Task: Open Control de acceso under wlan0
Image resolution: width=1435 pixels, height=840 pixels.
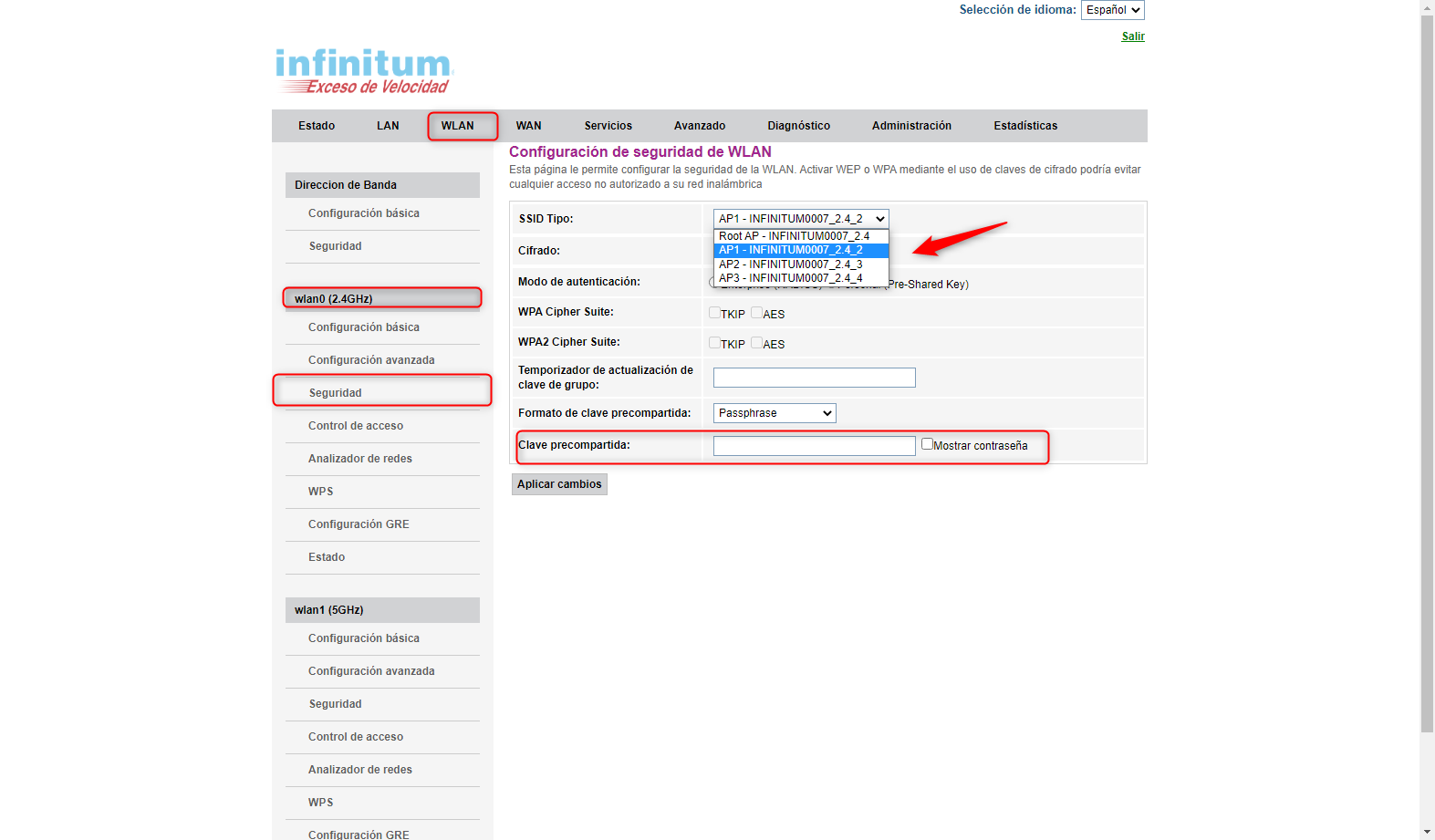Action: 355,426
